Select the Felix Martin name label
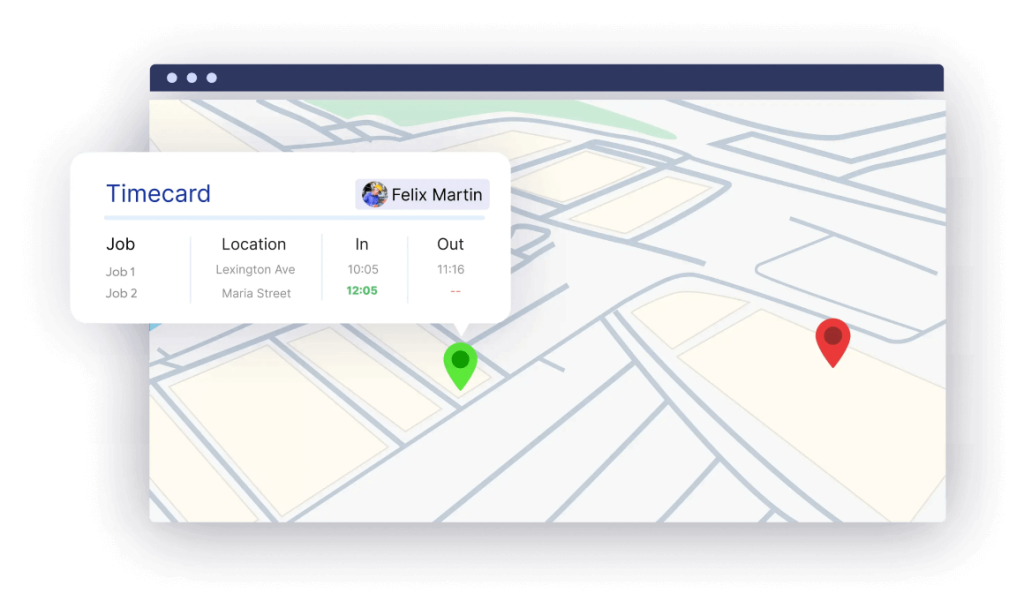Screen dimensions: 1024x608 pyautogui.click(x=436, y=195)
